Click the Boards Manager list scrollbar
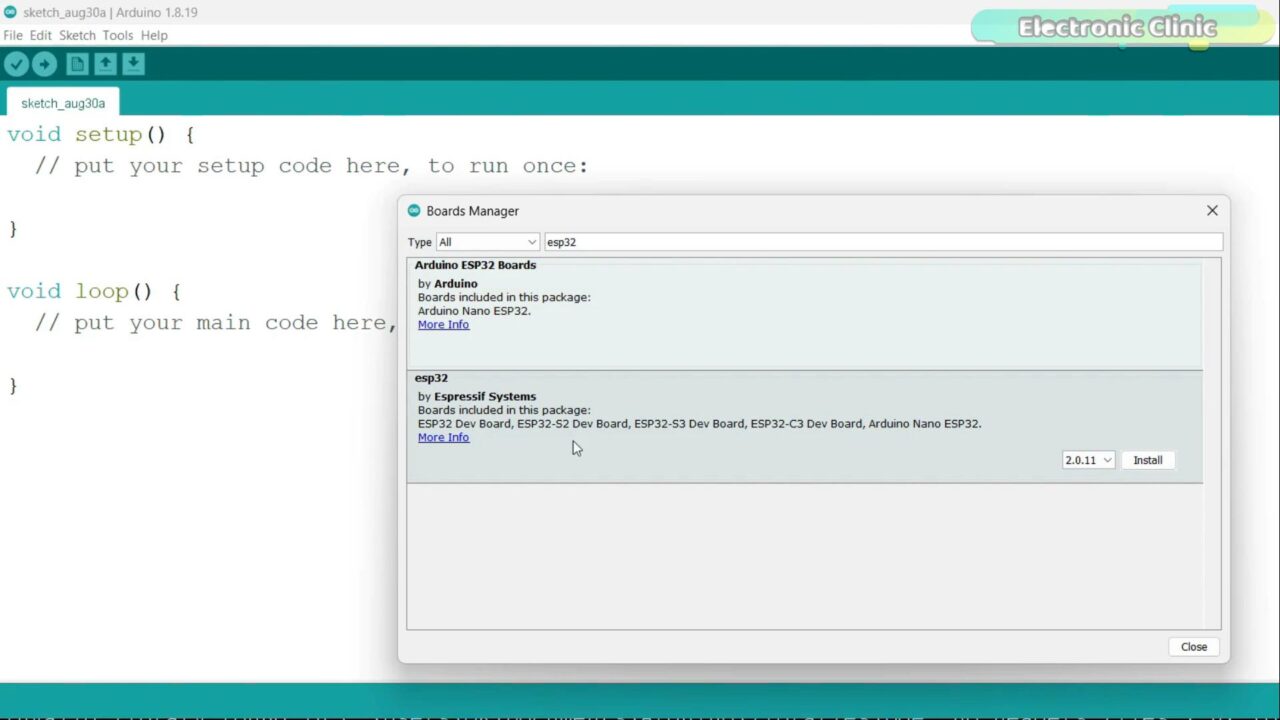This screenshot has width=1280, height=720. click(x=1212, y=444)
